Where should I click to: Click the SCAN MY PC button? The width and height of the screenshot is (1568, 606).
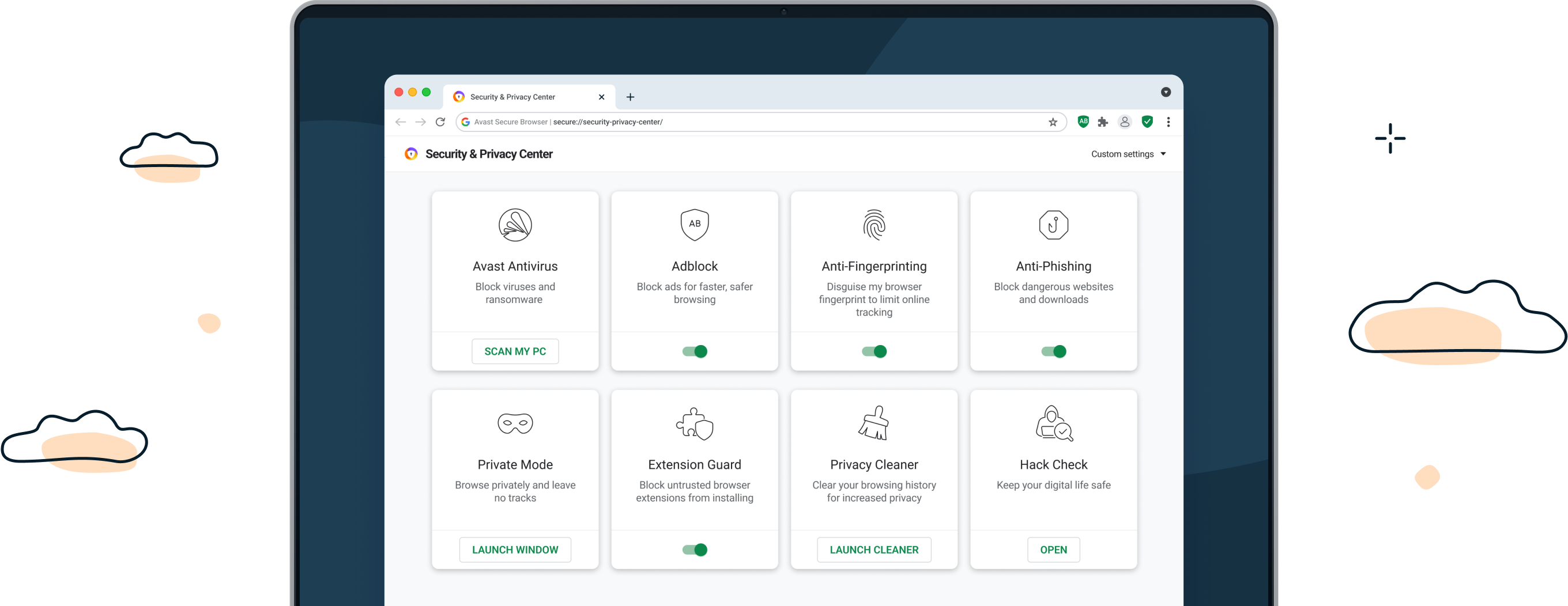(515, 351)
